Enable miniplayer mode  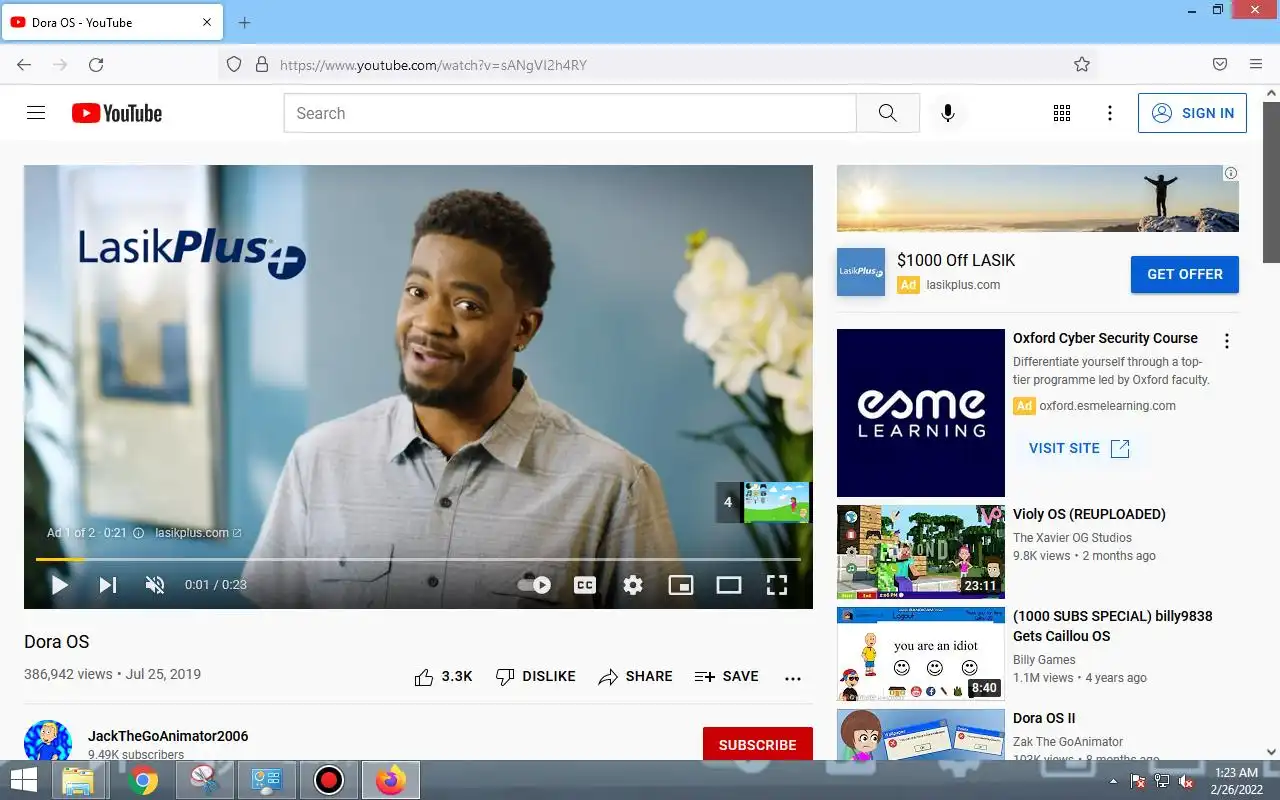(681, 585)
